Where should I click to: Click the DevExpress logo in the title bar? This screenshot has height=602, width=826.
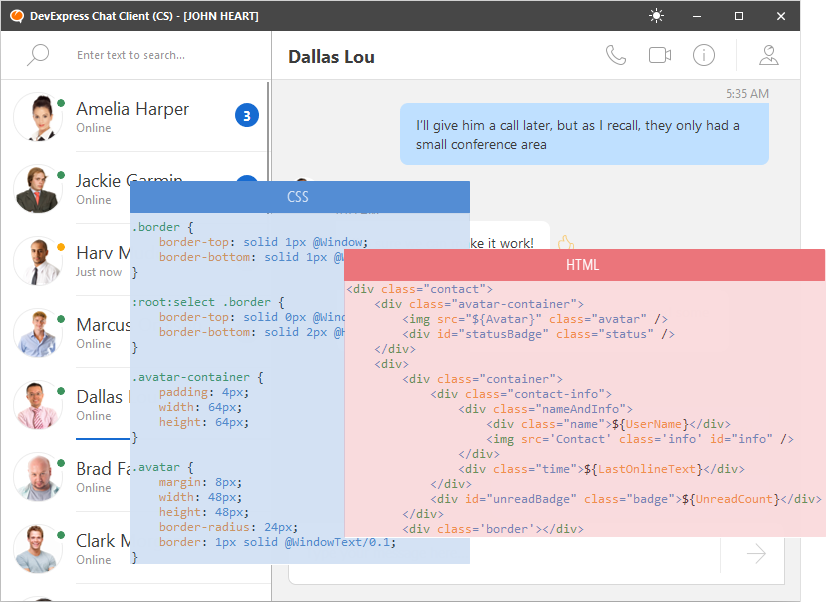[x=14, y=15]
